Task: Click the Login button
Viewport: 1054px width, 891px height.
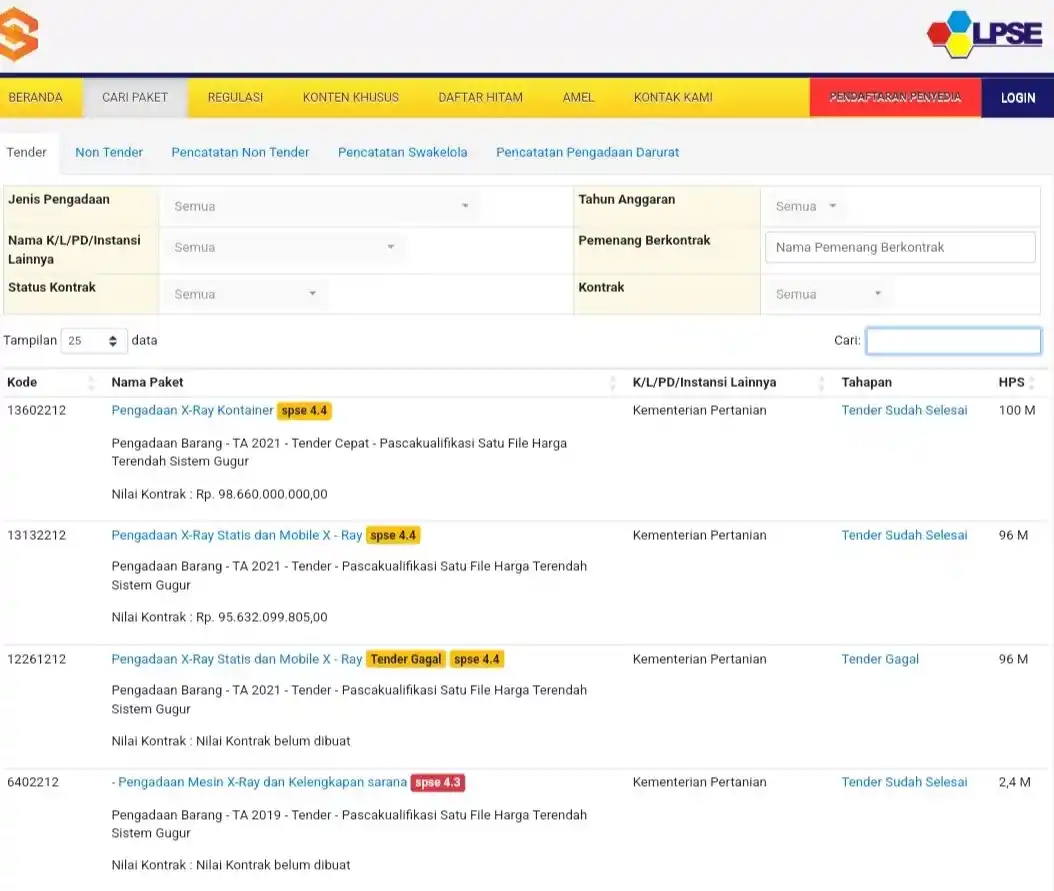Action: pos(1017,98)
